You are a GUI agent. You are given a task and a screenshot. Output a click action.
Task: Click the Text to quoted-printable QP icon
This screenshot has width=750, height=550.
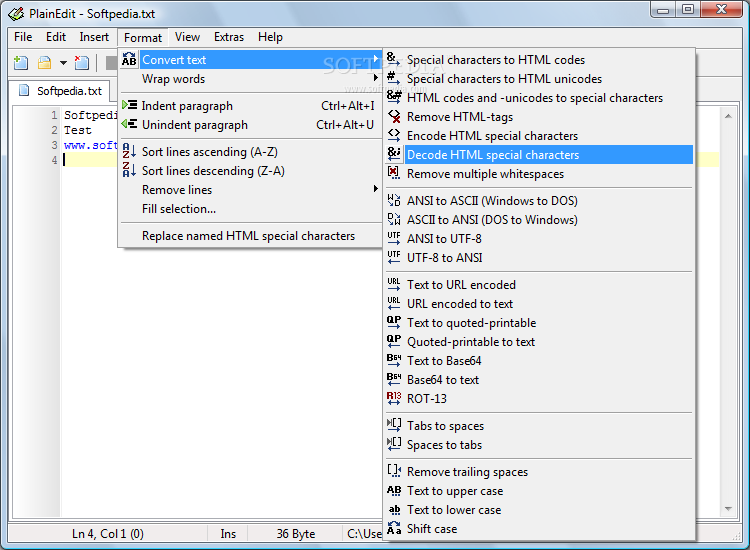(x=394, y=323)
